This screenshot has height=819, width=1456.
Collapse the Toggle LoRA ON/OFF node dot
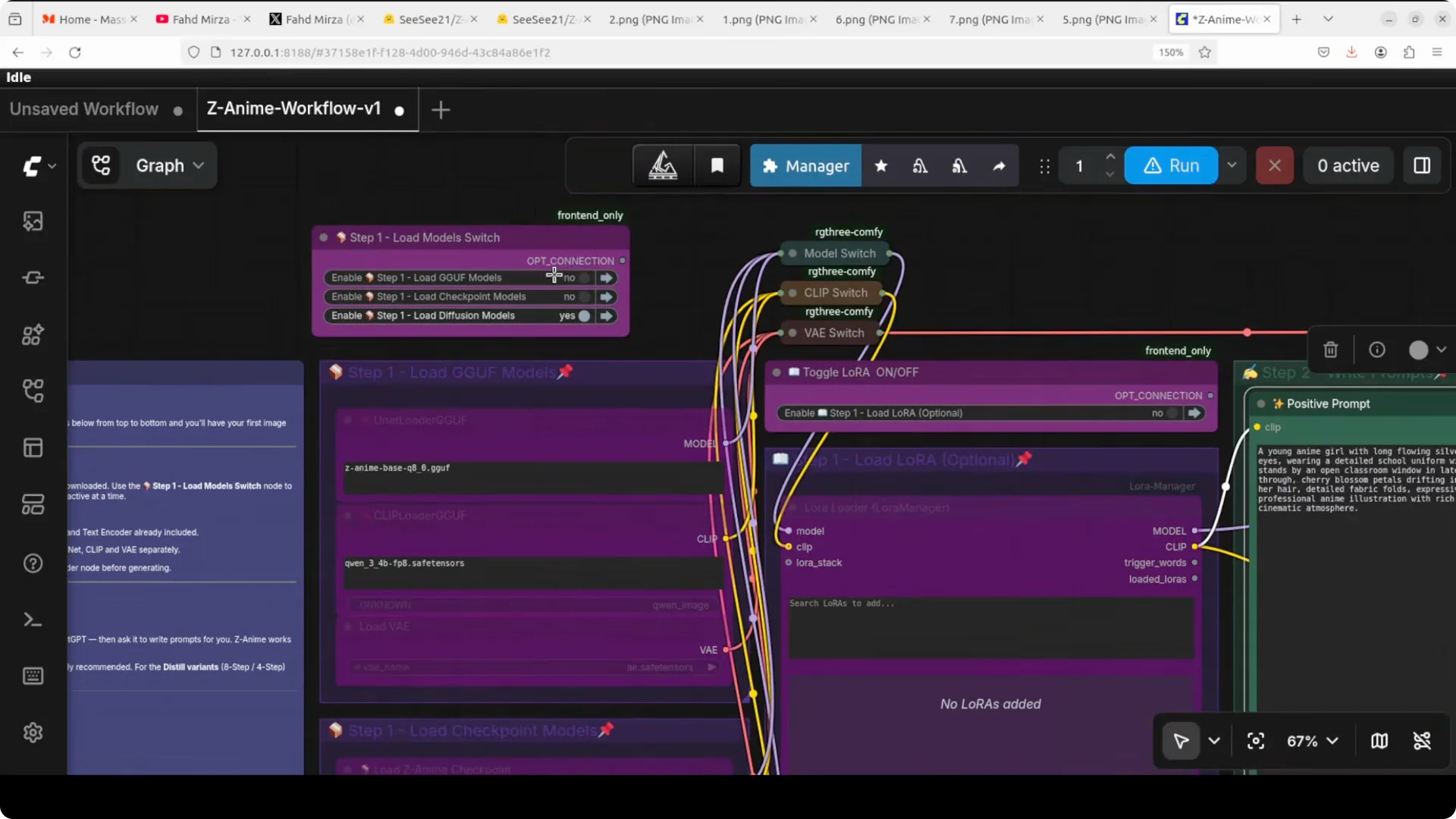777,373
